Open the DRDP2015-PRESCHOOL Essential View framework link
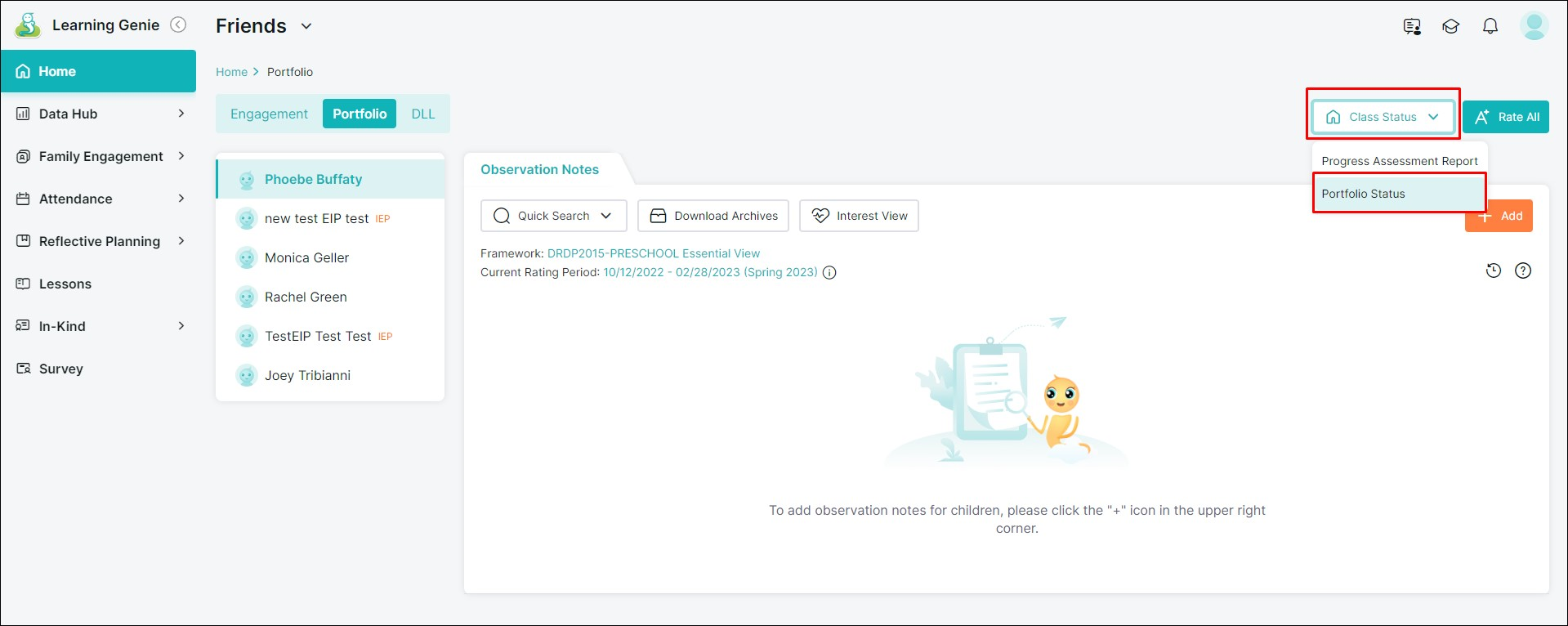This screenshot has width=1568, height=626. [x=653, y=253]
